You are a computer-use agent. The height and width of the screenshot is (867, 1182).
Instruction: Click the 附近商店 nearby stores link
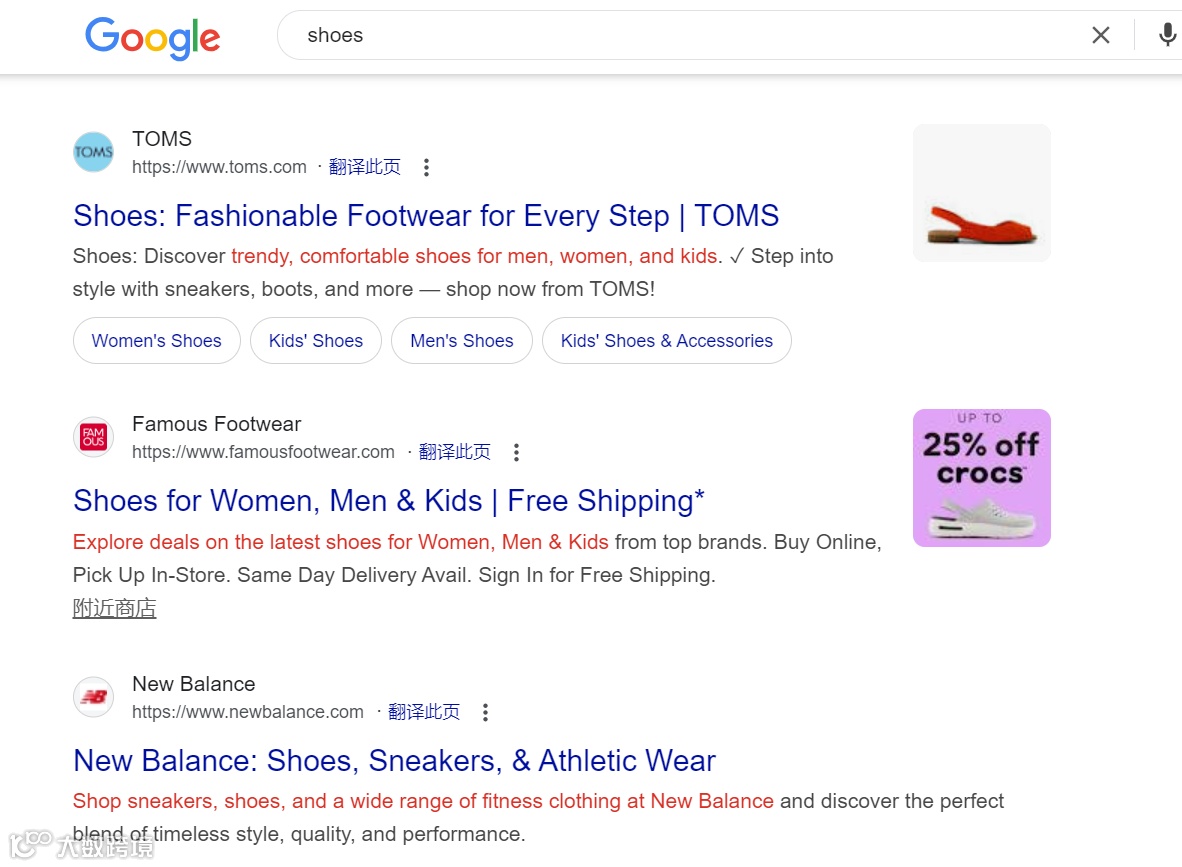coord(115,608)
